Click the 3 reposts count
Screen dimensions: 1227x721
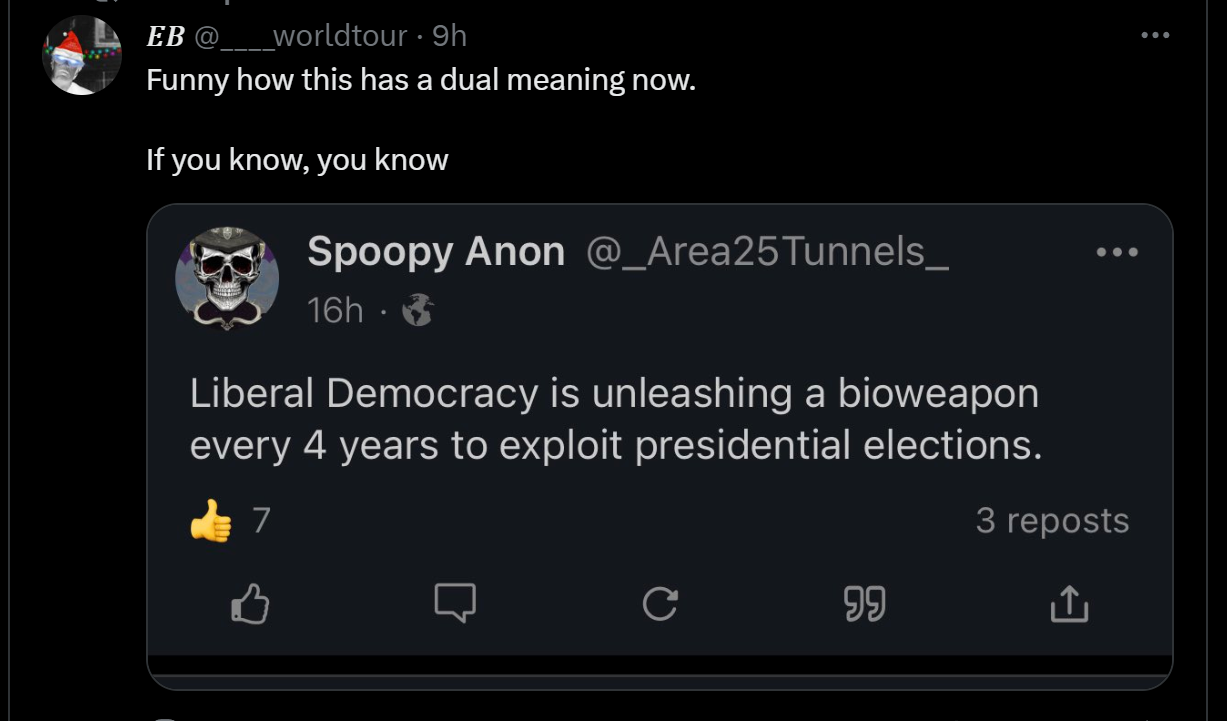click(x=1052, y=520)
